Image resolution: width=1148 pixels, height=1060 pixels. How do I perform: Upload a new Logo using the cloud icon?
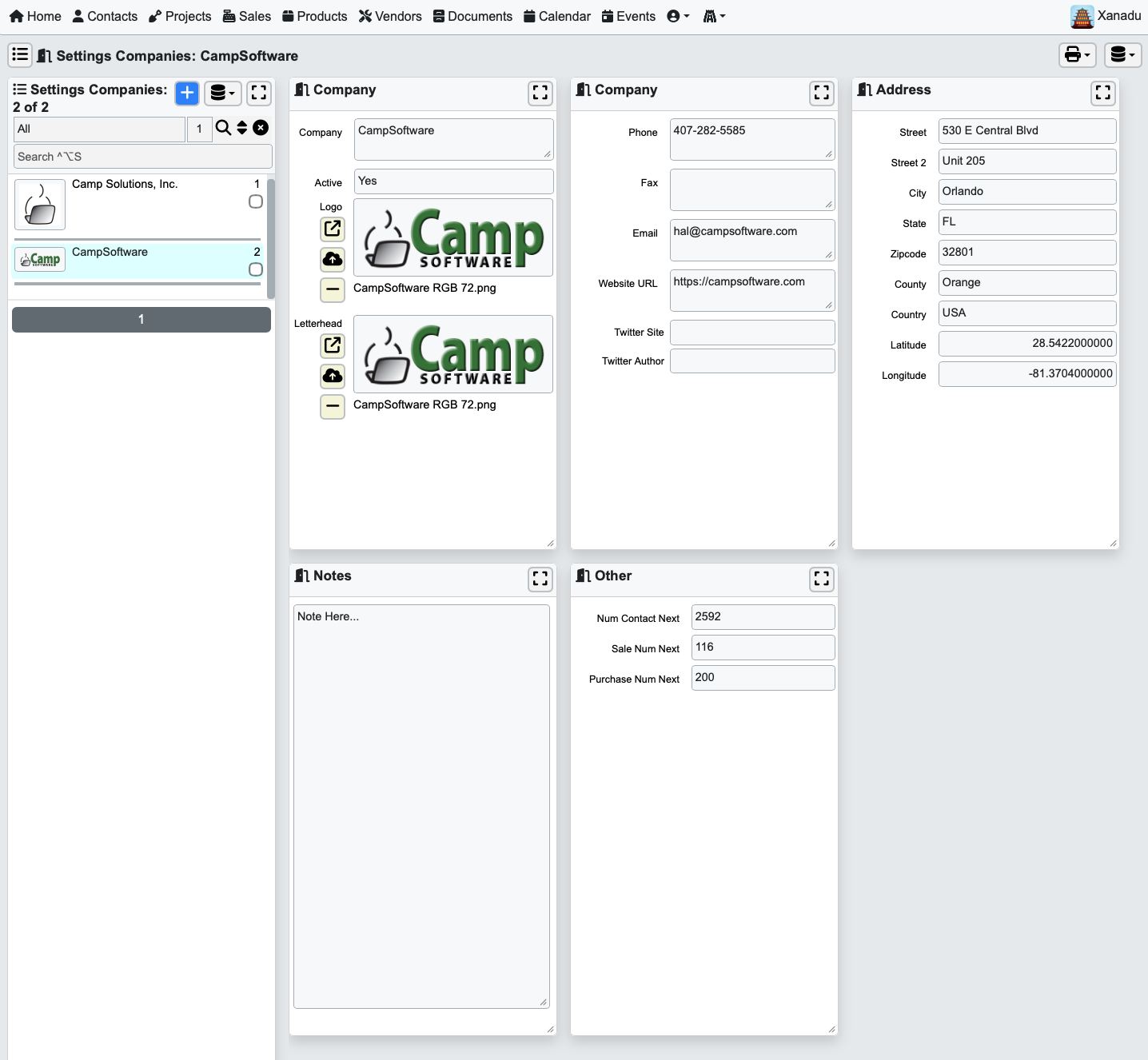click(x=333, y=259)
